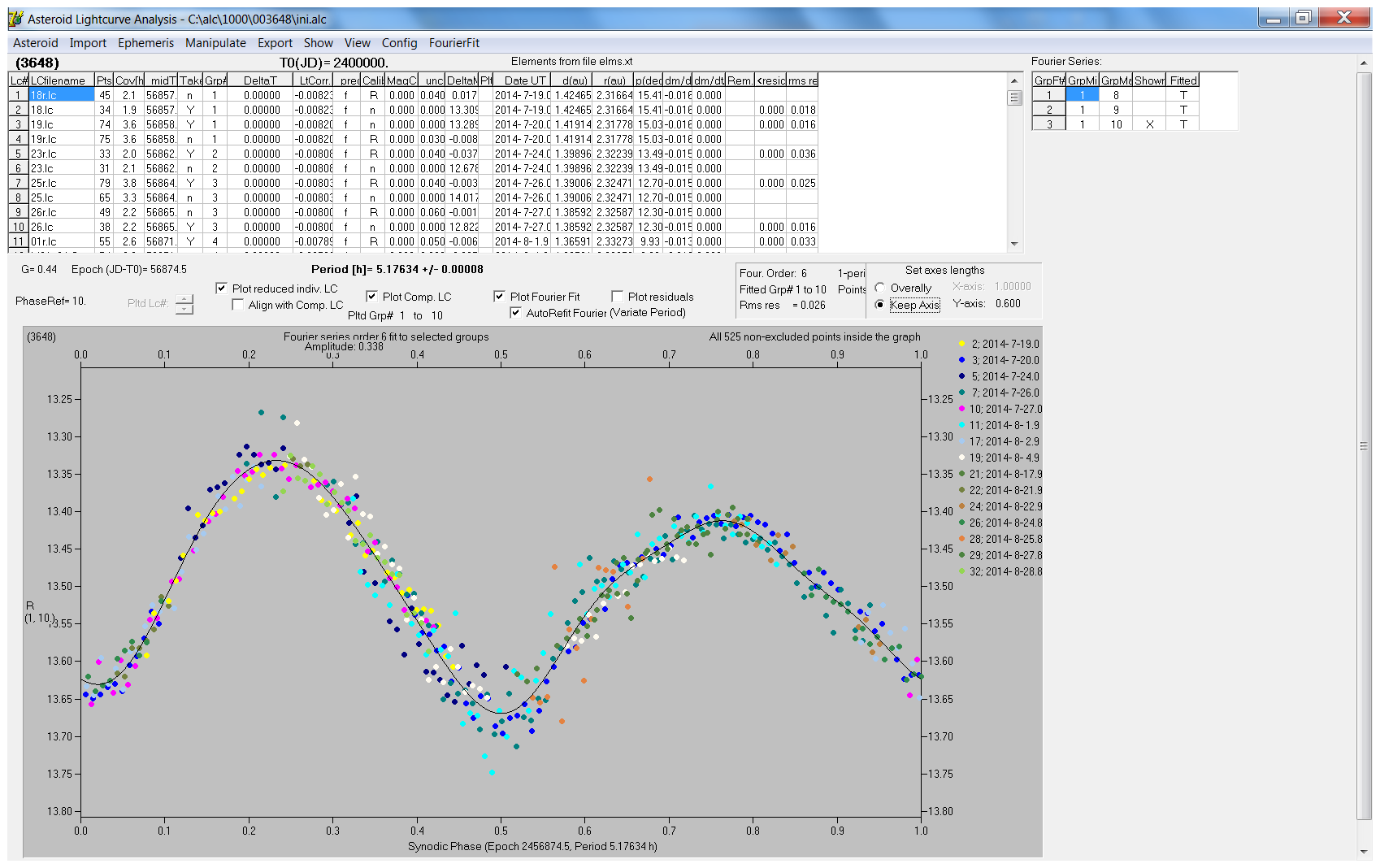
Task: Click the GrpFt# Fourier Series column header
Action: [x=1049, y=80]
